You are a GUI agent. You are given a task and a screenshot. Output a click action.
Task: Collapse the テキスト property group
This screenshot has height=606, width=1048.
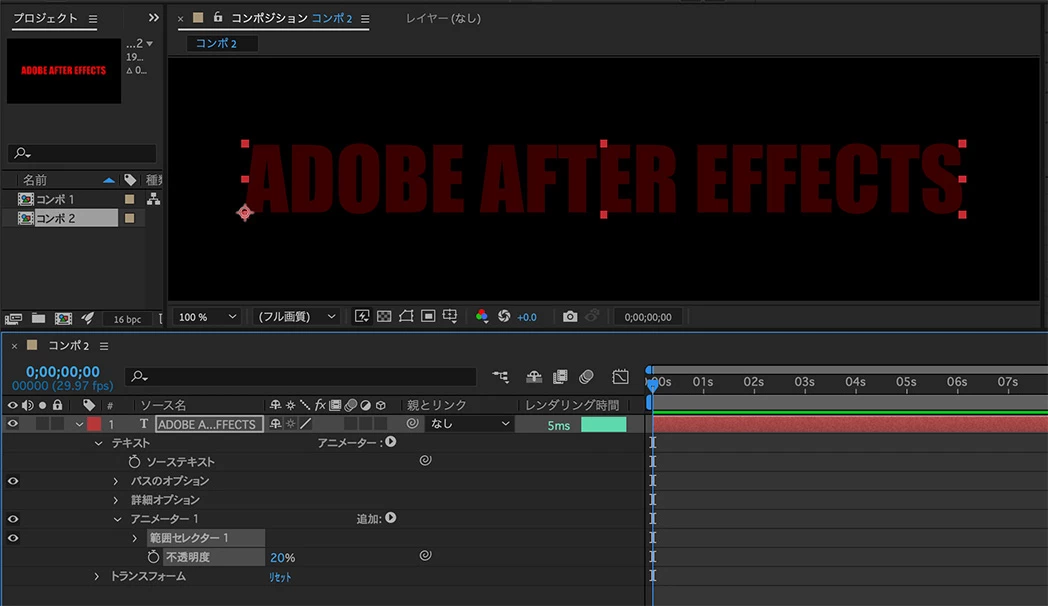click(99, 443)
